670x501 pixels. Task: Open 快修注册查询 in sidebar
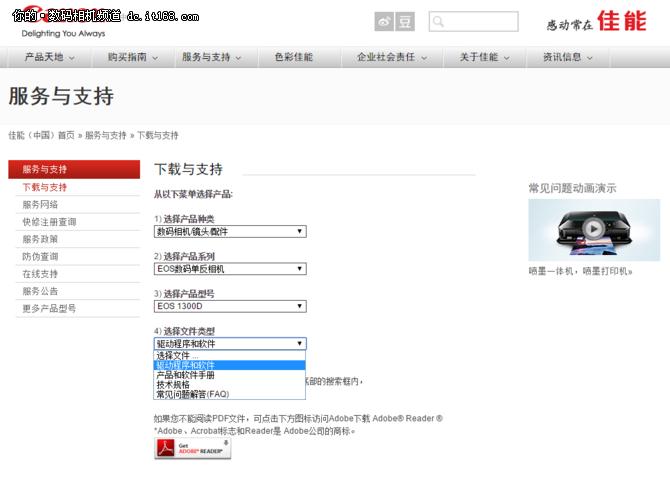click(x=49, y=222)
